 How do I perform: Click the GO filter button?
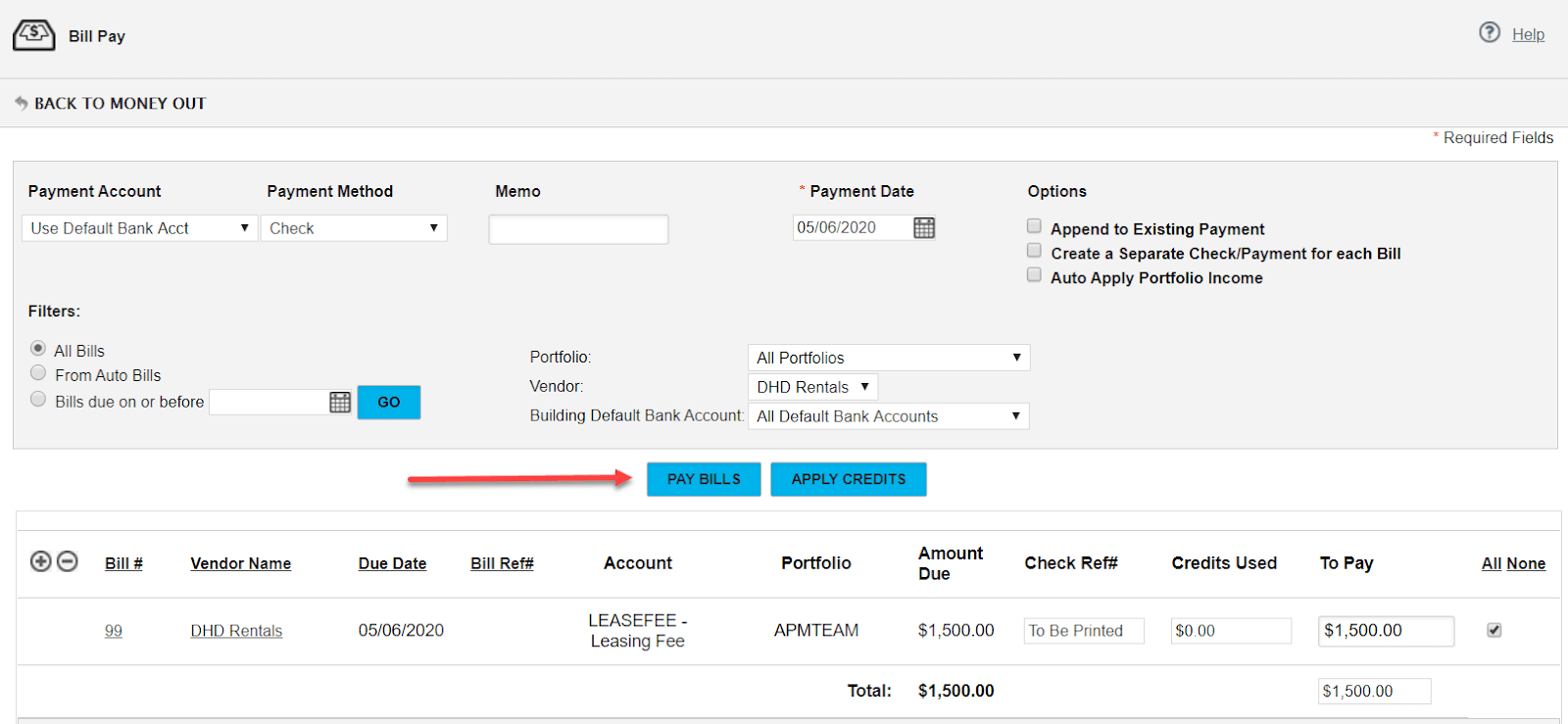click(389, 402)
